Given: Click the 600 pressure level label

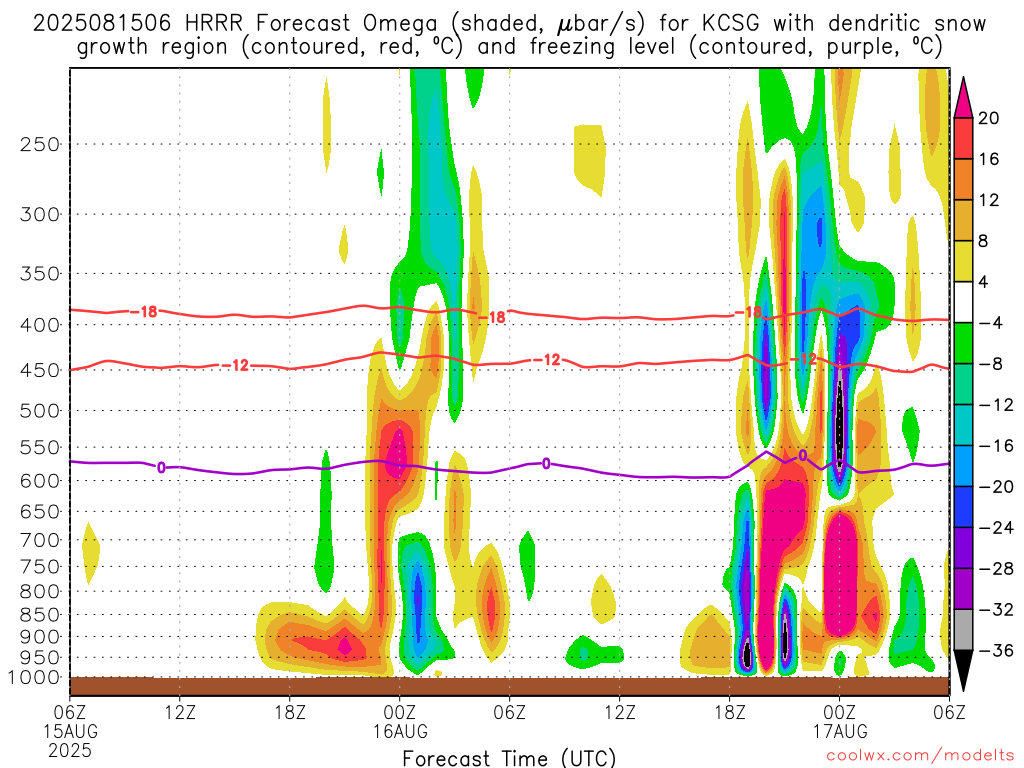Looking at the screenshot, I should [x=39, y=481].
